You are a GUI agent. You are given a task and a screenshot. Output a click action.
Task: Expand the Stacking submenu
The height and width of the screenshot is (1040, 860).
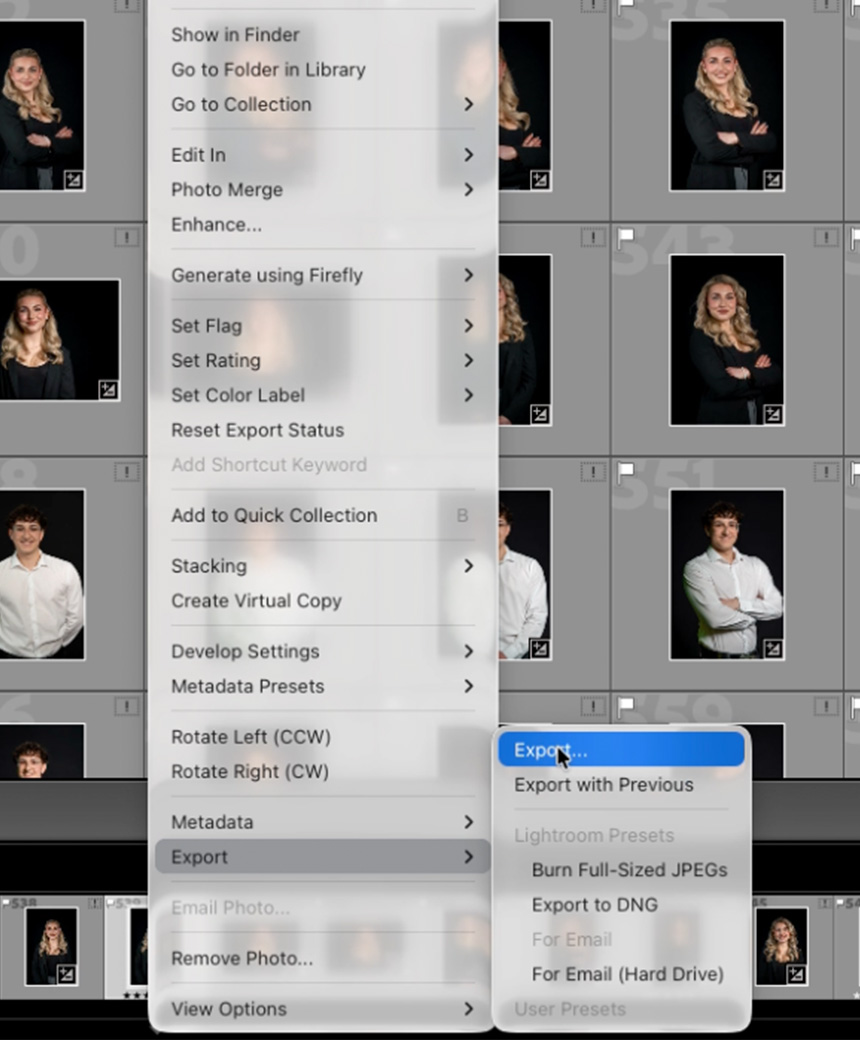pos(323,566)
